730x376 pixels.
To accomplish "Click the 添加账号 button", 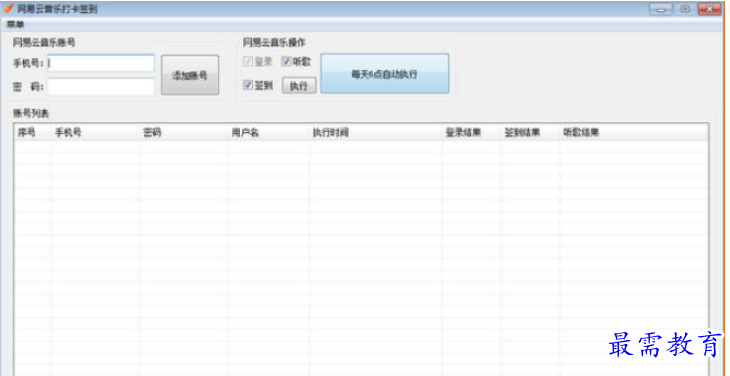I will 190,75.
